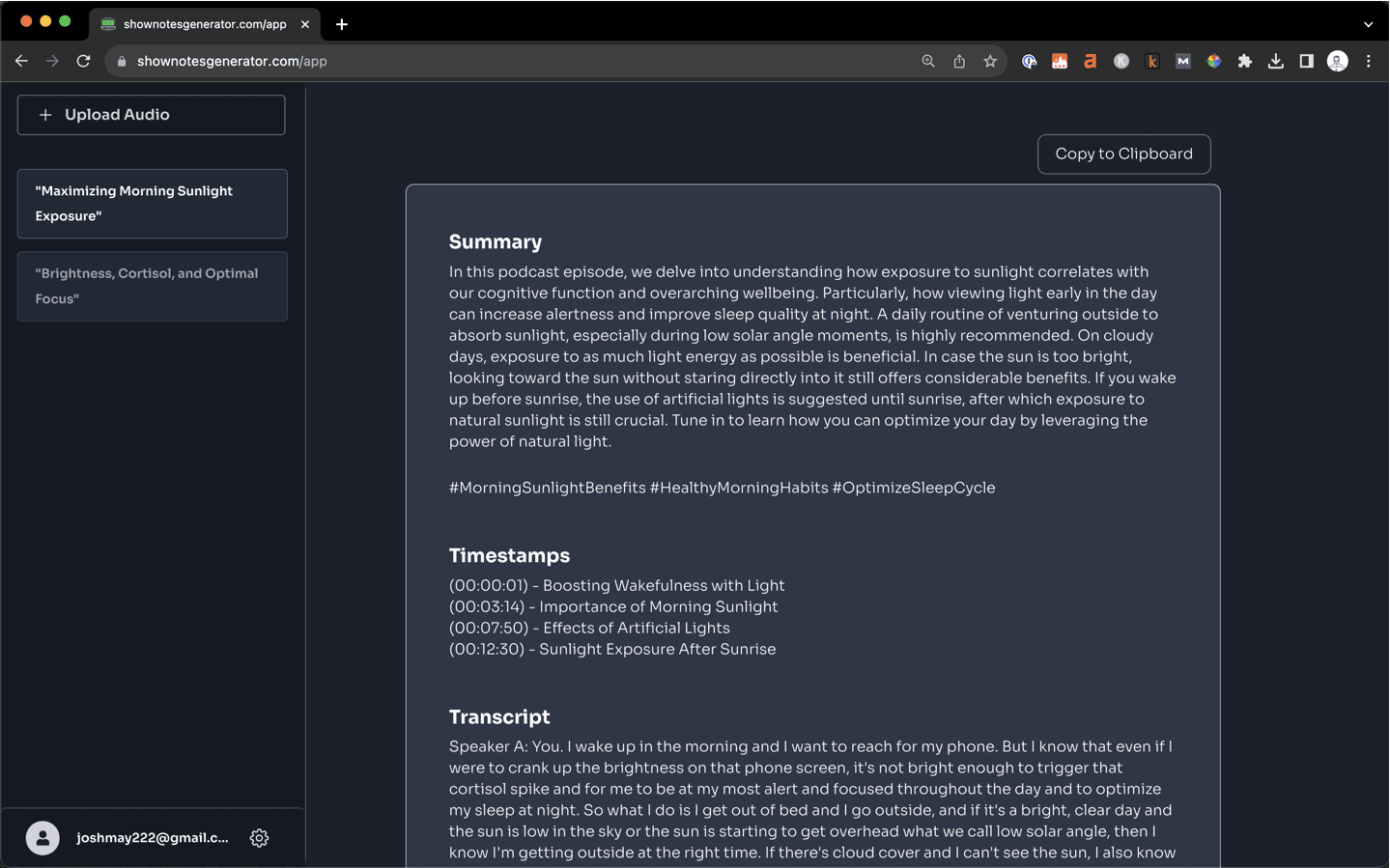Click the user avatar icon in sidebar
The width and height of the screenshot is (1390, 868).
pyautogui.click(x=43, y=838)
